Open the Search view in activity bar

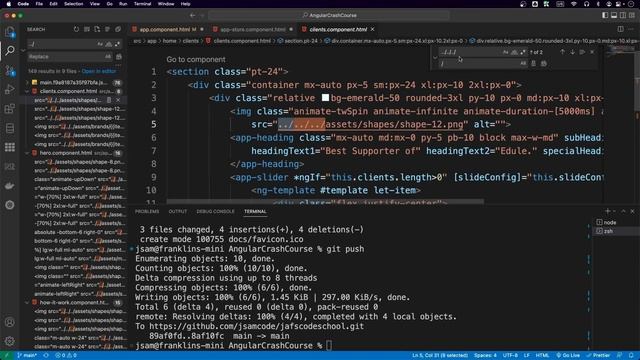coord(10,51)
